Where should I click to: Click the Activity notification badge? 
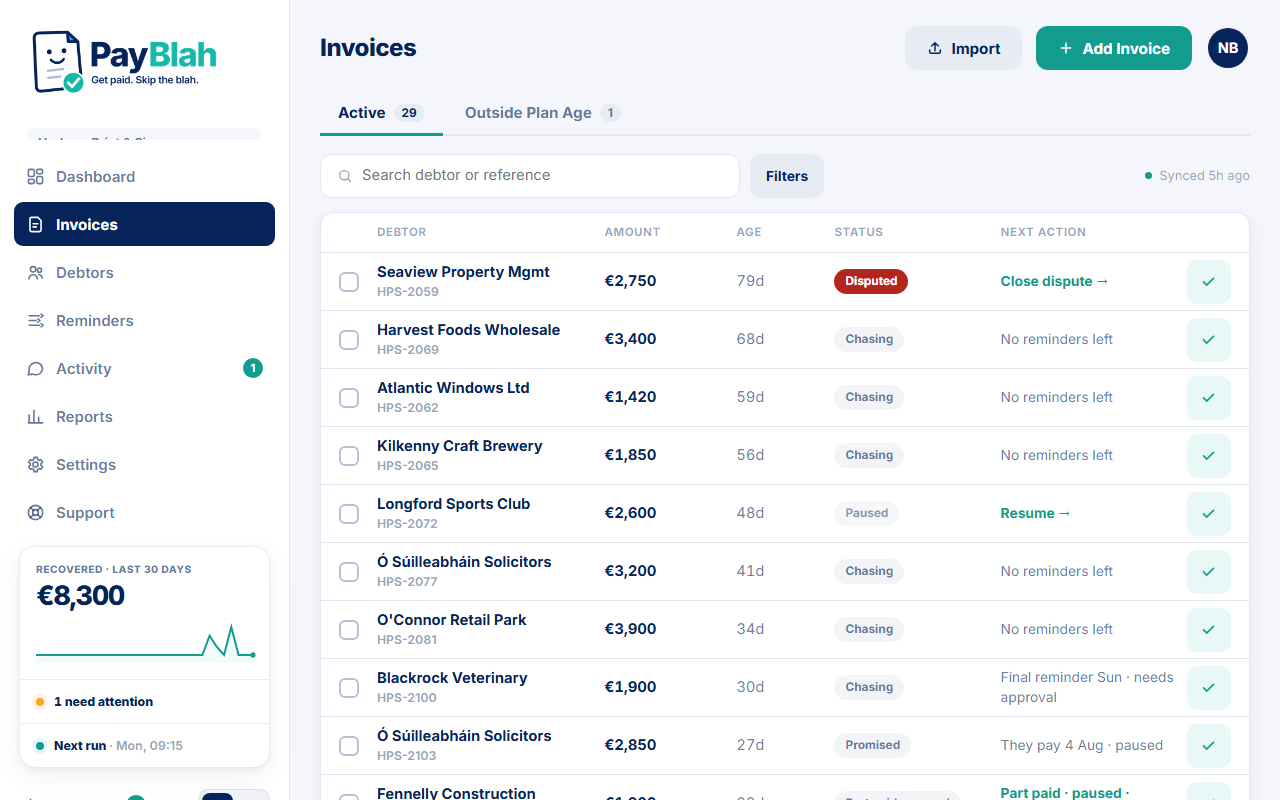click(253, 368)
